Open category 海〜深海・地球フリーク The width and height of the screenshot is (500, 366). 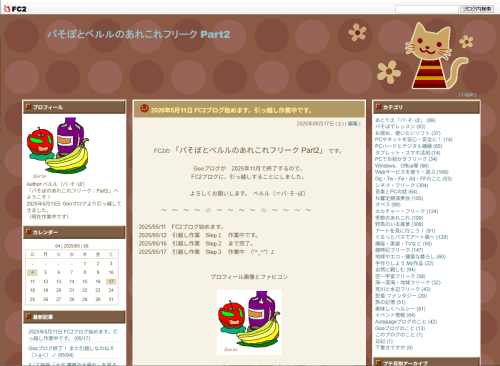click(x=408, y=283)
